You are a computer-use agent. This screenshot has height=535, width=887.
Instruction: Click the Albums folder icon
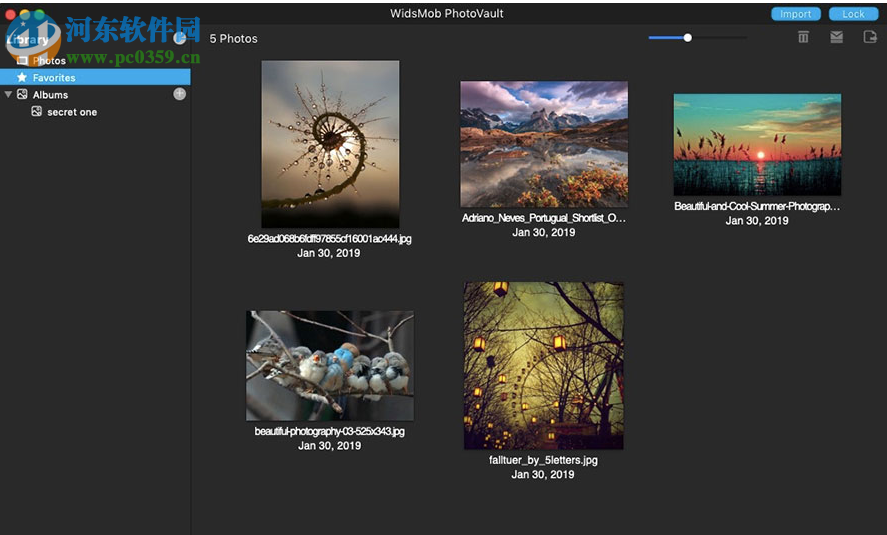22,94
